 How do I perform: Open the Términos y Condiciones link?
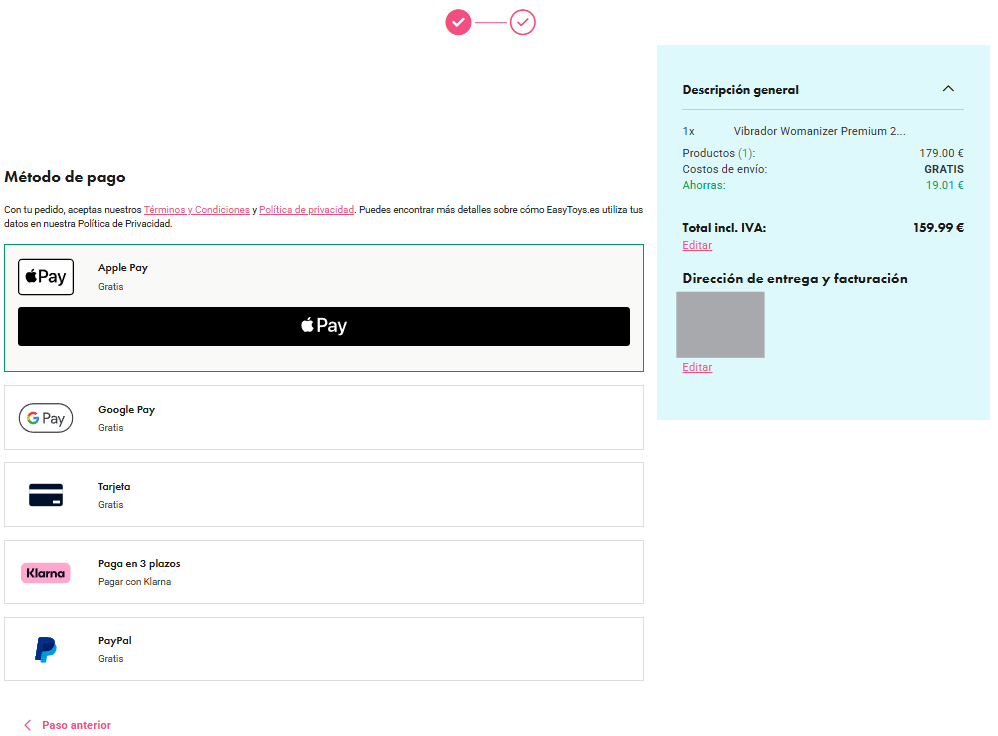197,209
